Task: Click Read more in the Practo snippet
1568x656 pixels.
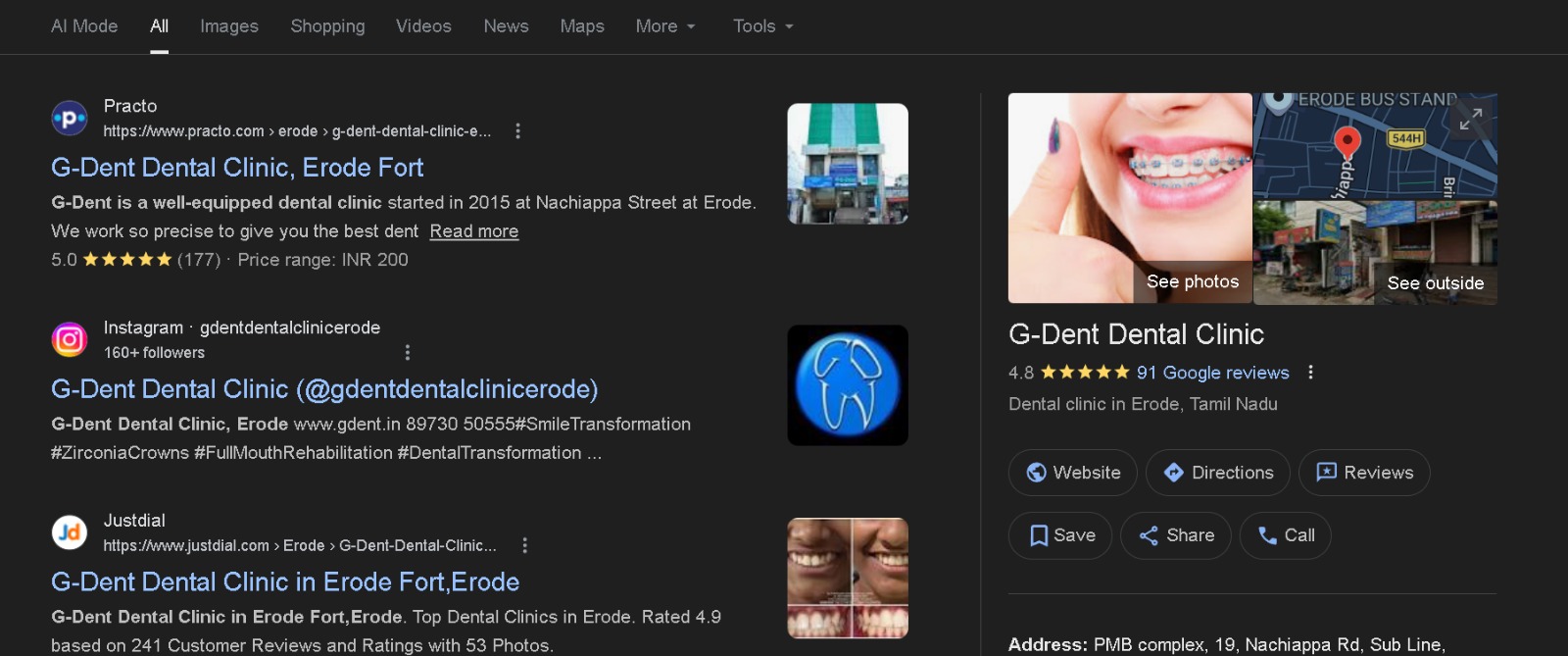Action: pyautogui.click(x=474, y=231)
